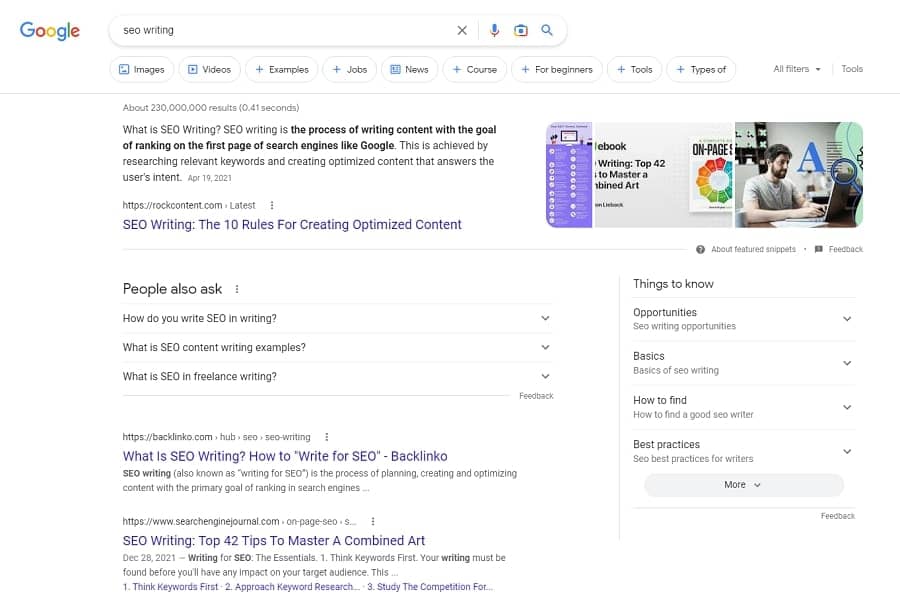Click About featured snippets text
The image size is (900, 596).
753,249
